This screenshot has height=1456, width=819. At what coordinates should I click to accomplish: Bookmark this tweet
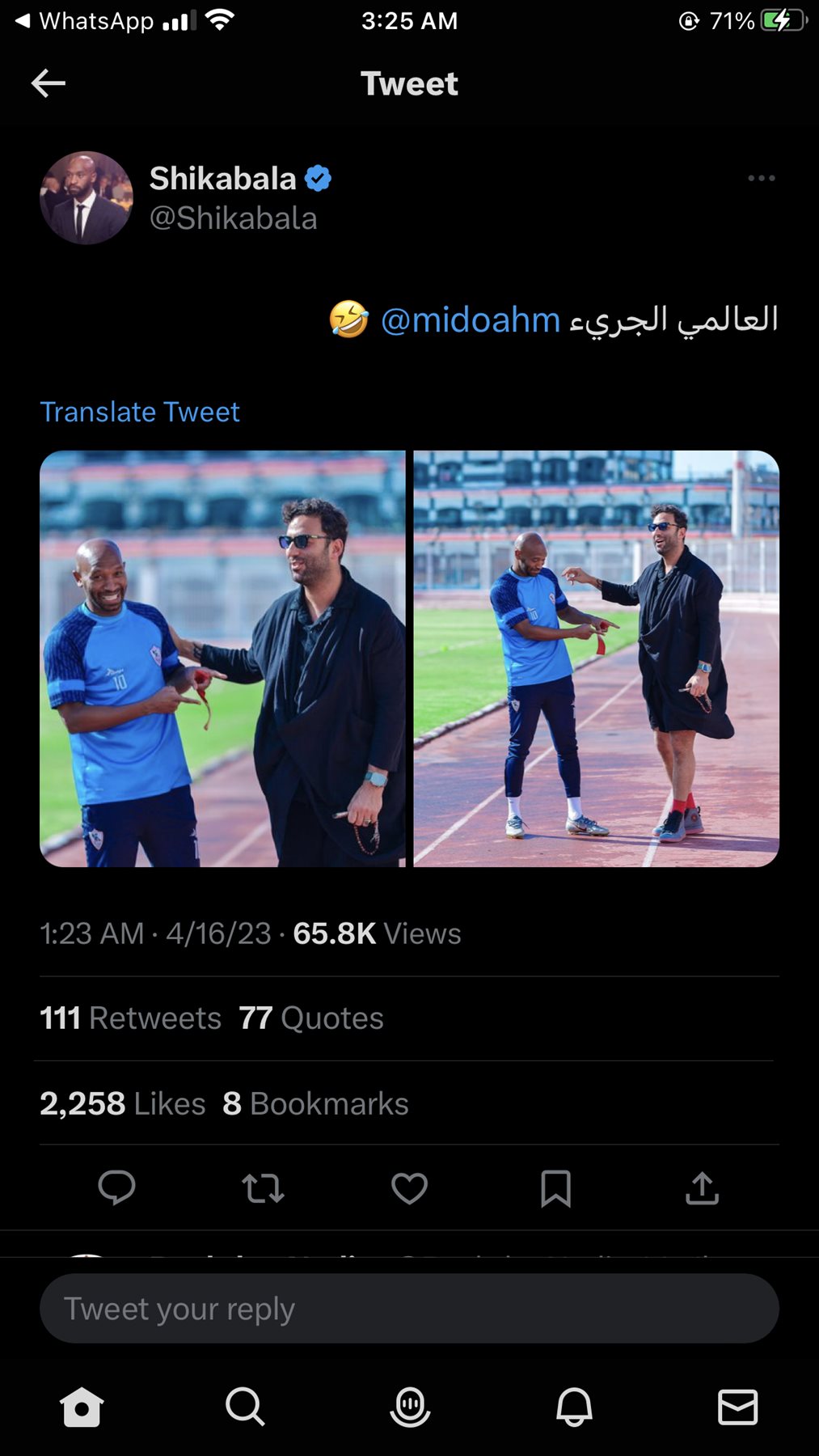(555, 1188)
